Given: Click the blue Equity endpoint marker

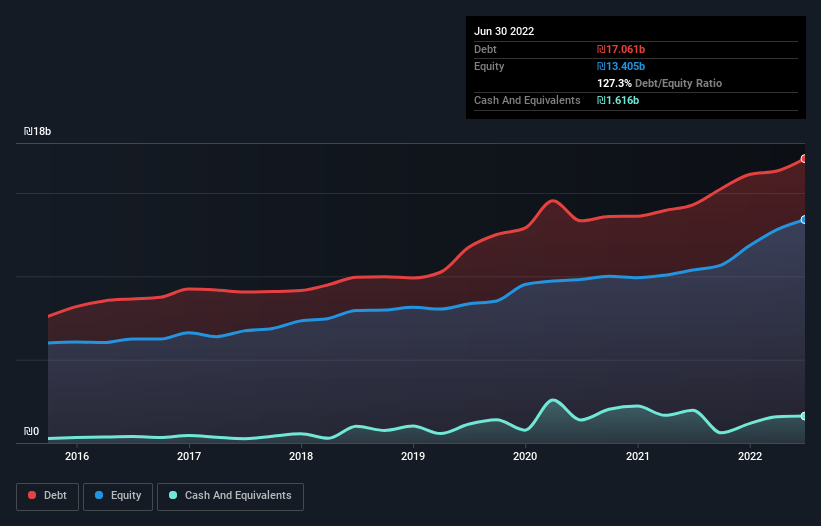Looking at the screenshot, I should click(804, 220).
